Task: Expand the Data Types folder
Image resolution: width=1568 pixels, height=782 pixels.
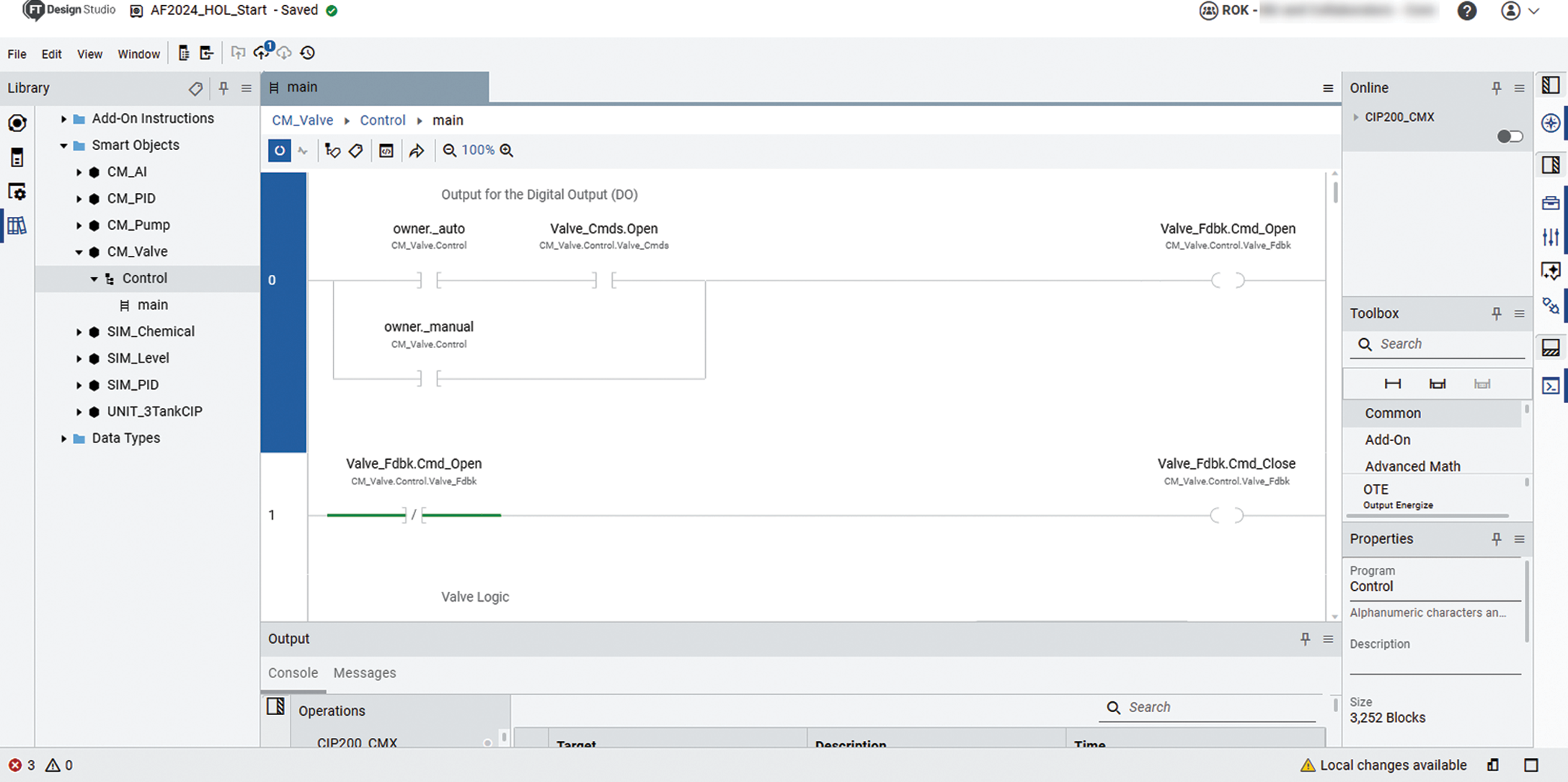Action: coord(63,438)
